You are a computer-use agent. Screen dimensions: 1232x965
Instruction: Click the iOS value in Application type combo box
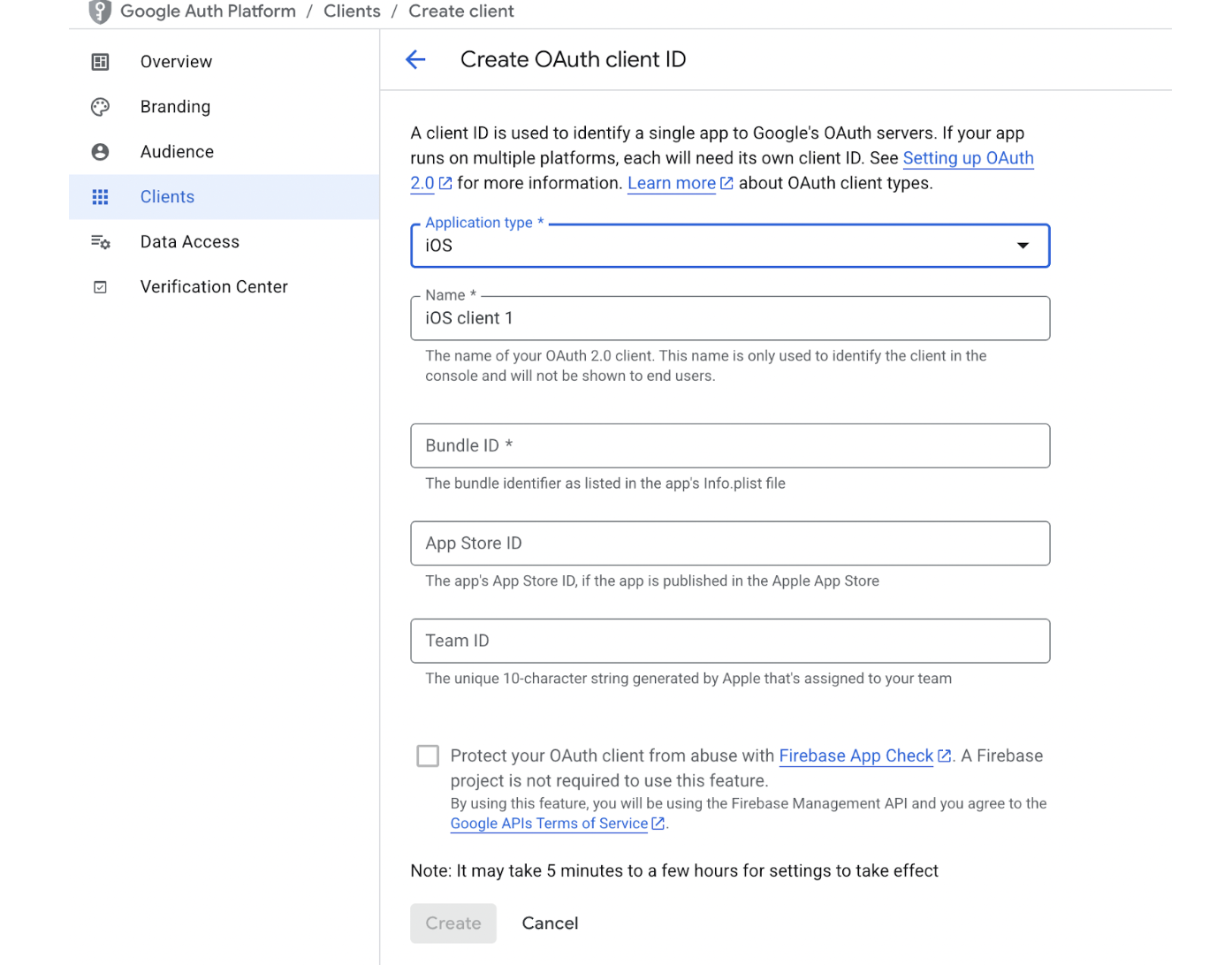pyautogui.click(x=438, y=246)
